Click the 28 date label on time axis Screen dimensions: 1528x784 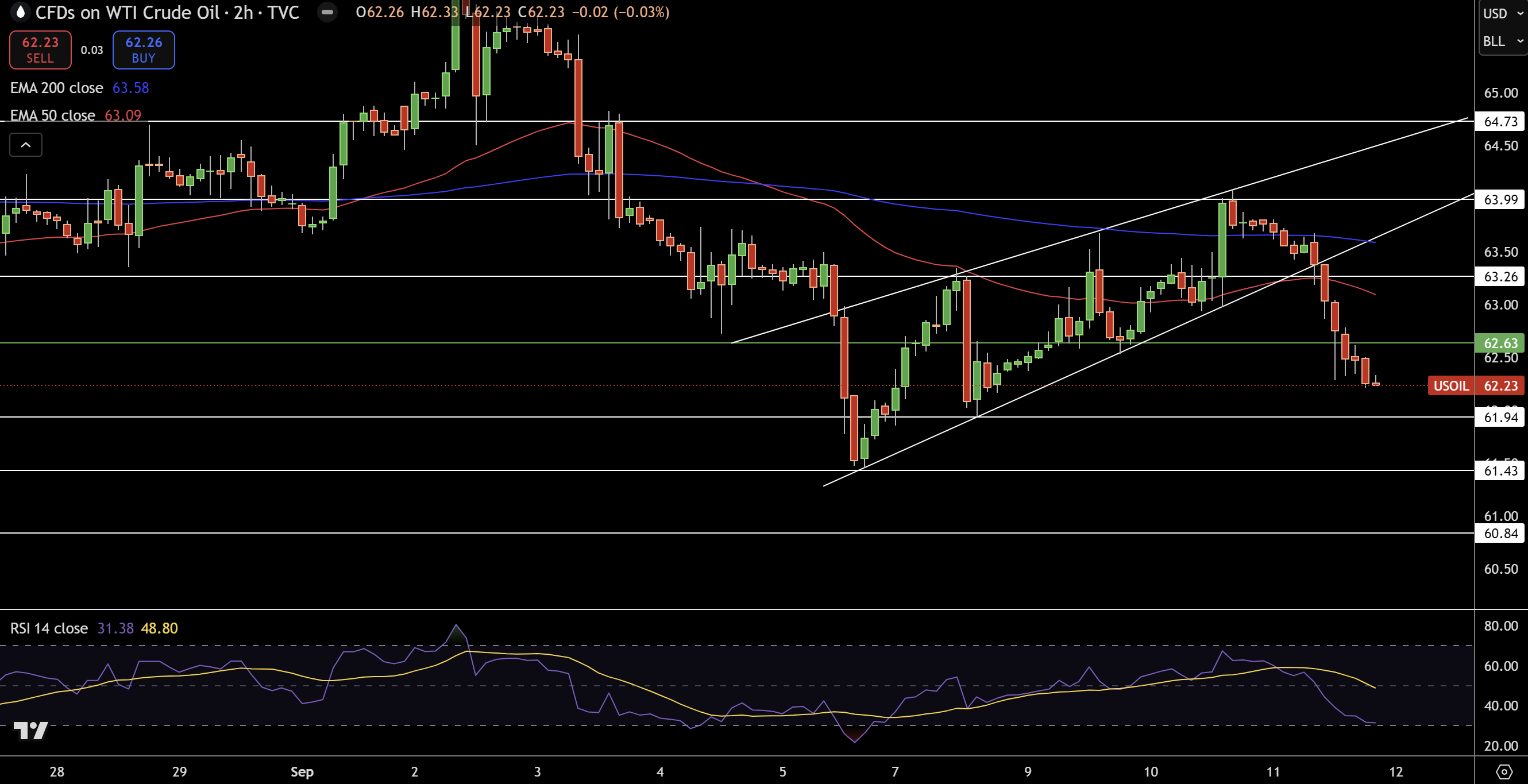click(x=57, y=771)
